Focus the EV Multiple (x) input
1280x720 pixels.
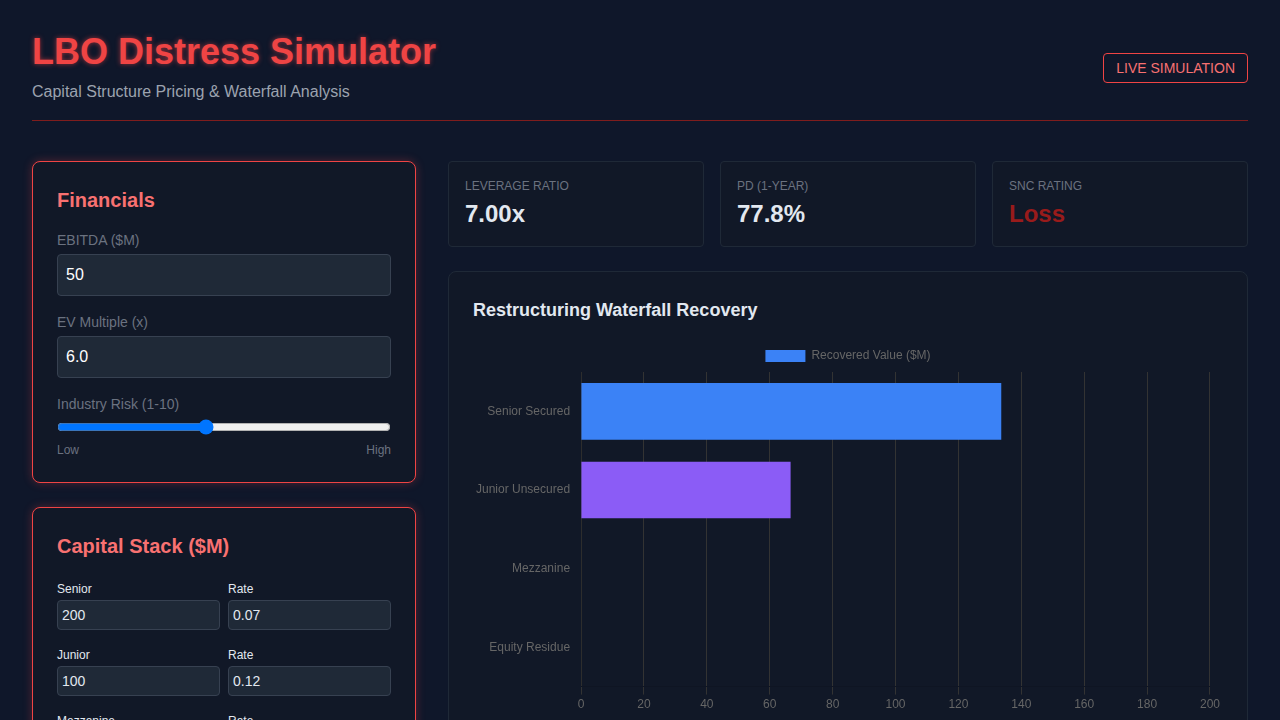click(224, 357)
